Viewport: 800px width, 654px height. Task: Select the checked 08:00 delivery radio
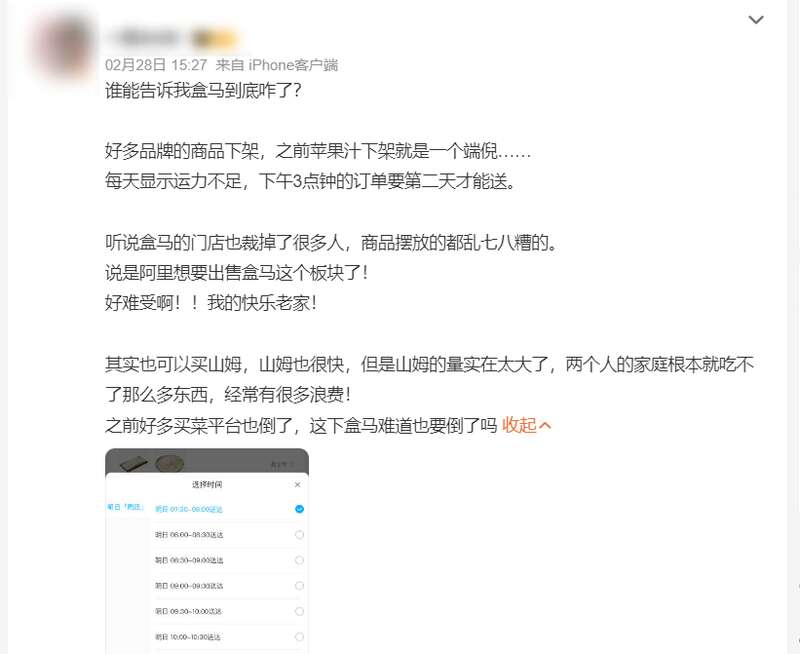coord(299,509)
